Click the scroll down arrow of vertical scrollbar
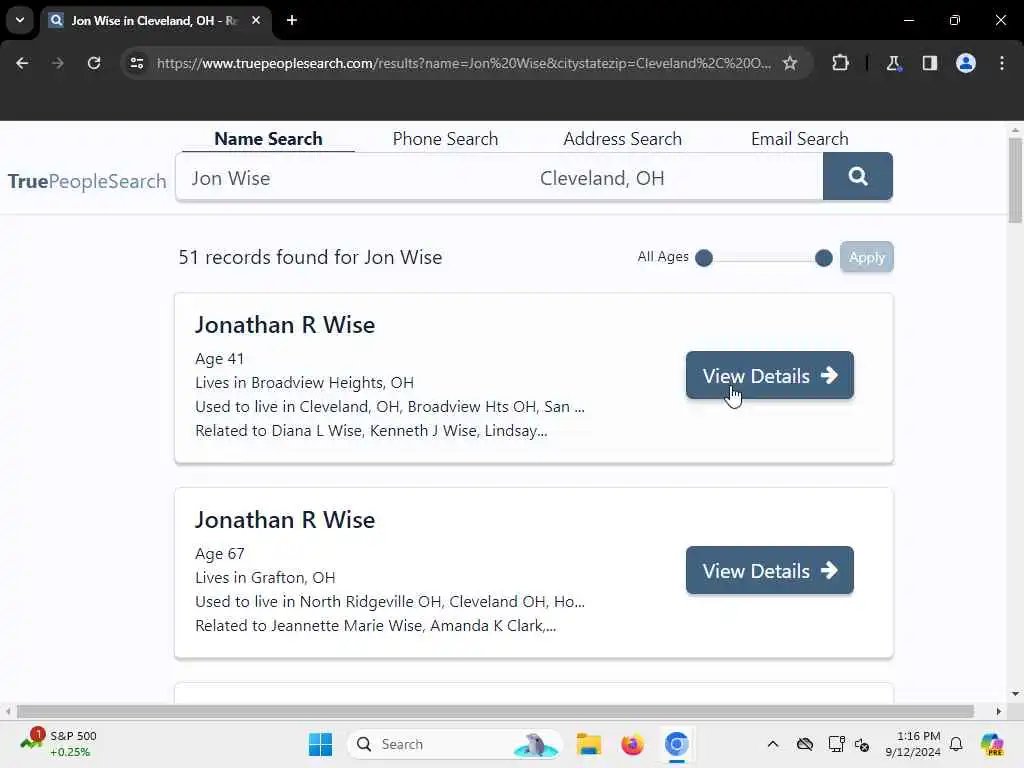Viewport: 1024px width, 768px height. coord(1015,694)
